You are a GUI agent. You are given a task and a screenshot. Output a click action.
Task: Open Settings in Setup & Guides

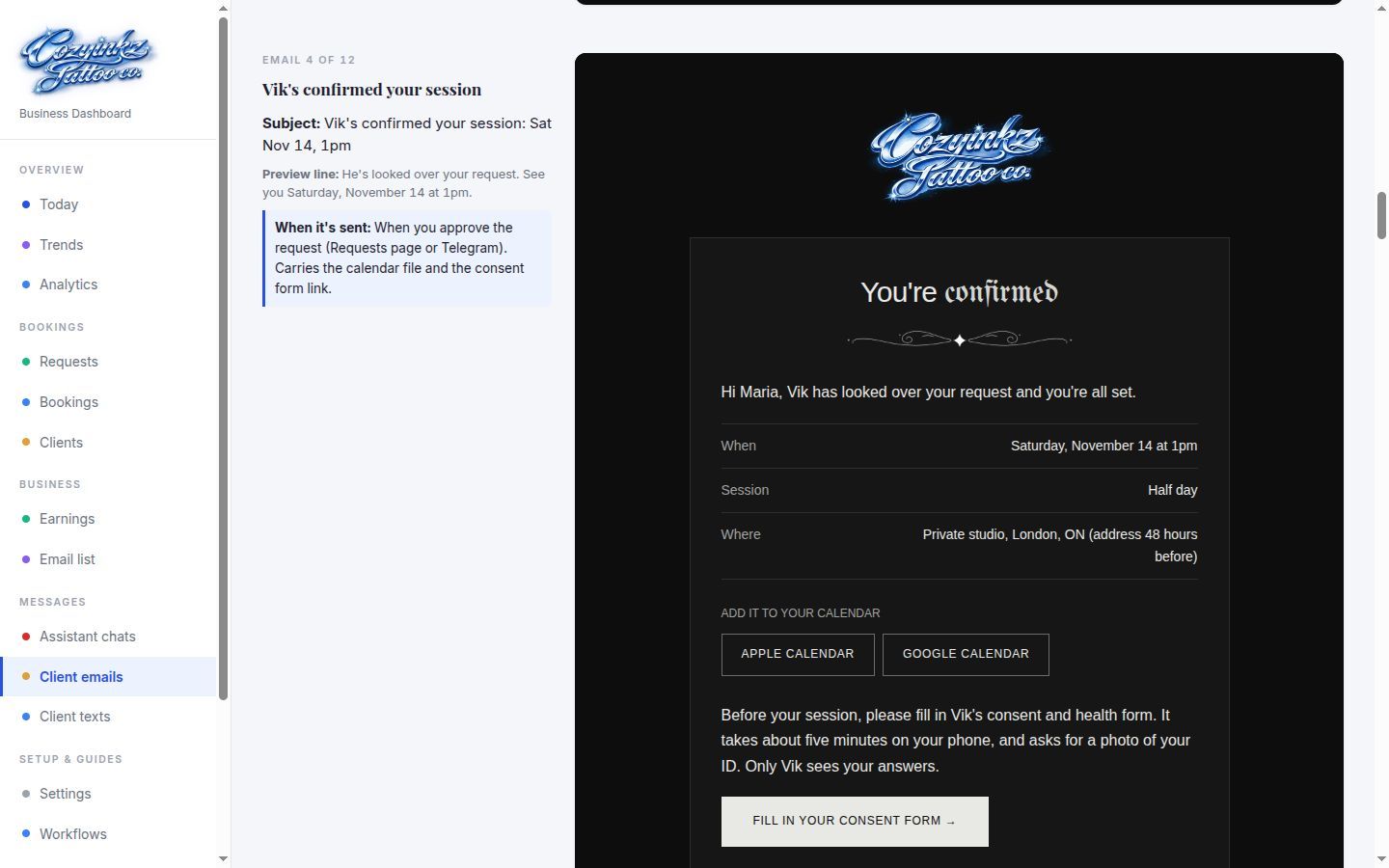(108, 794)
